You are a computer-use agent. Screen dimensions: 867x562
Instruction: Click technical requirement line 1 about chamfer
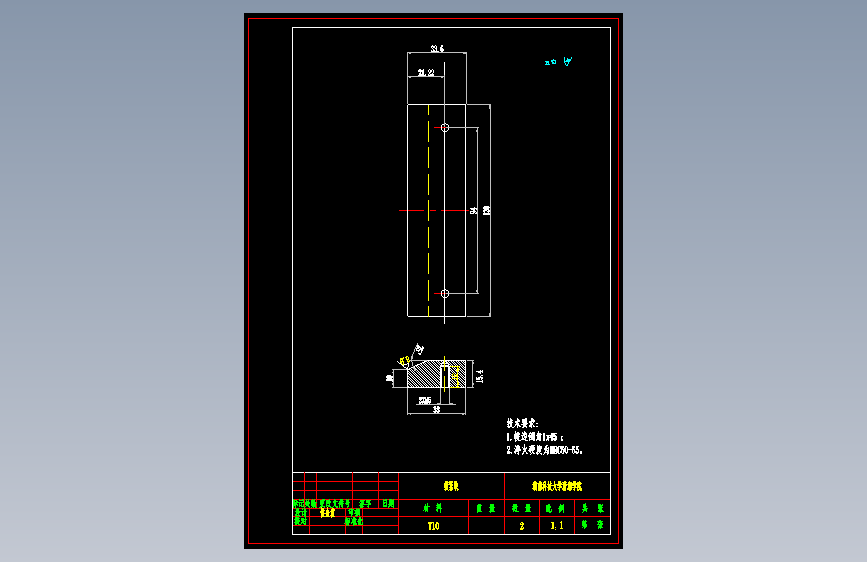click(x=535, y=437)
